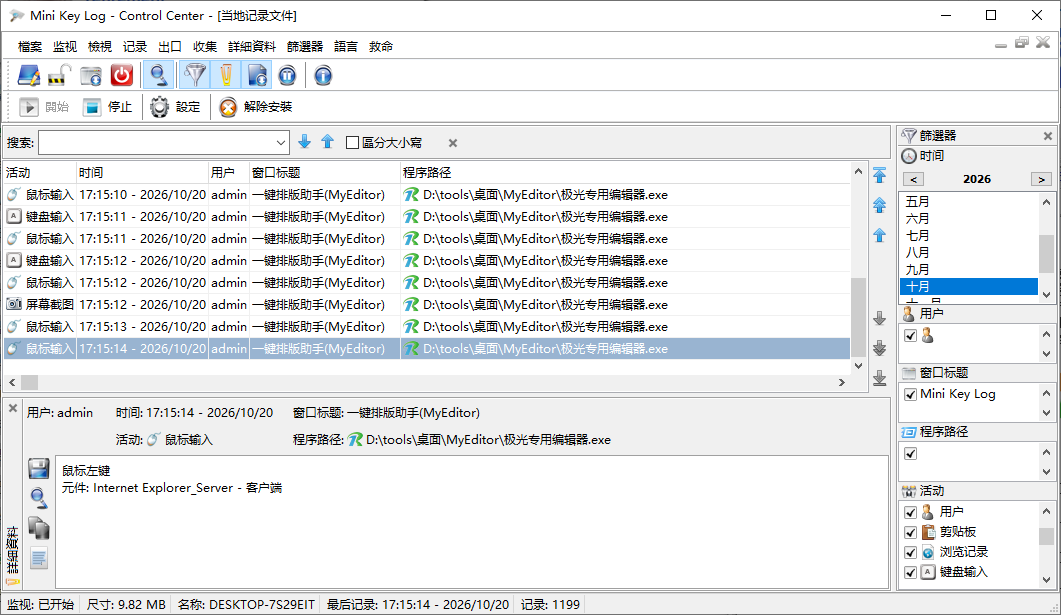Click the month list up arrow
This screenshot has width=1061, height=615.
(1047, 202)
